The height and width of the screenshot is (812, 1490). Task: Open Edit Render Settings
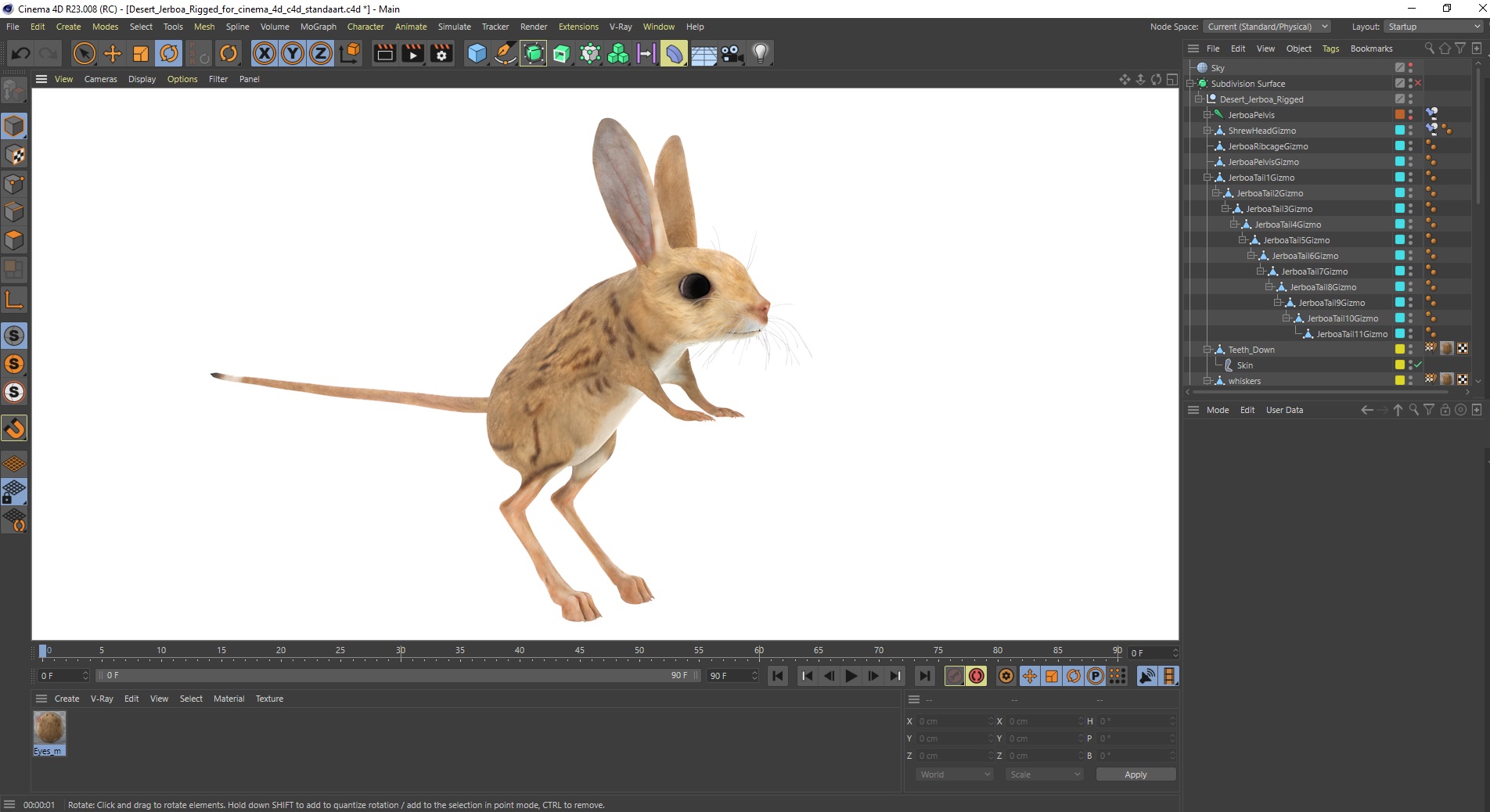pyautogui.click(x=441, y=53)
